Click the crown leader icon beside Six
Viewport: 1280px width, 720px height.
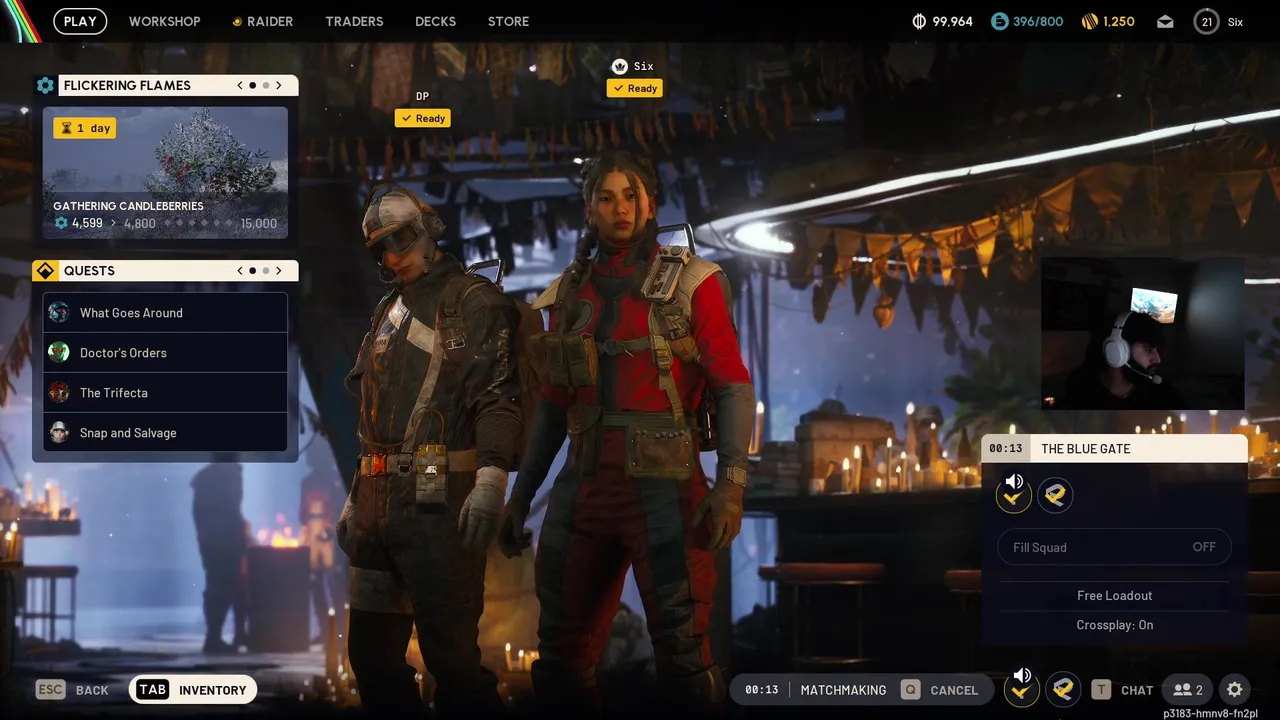(619, 66)
